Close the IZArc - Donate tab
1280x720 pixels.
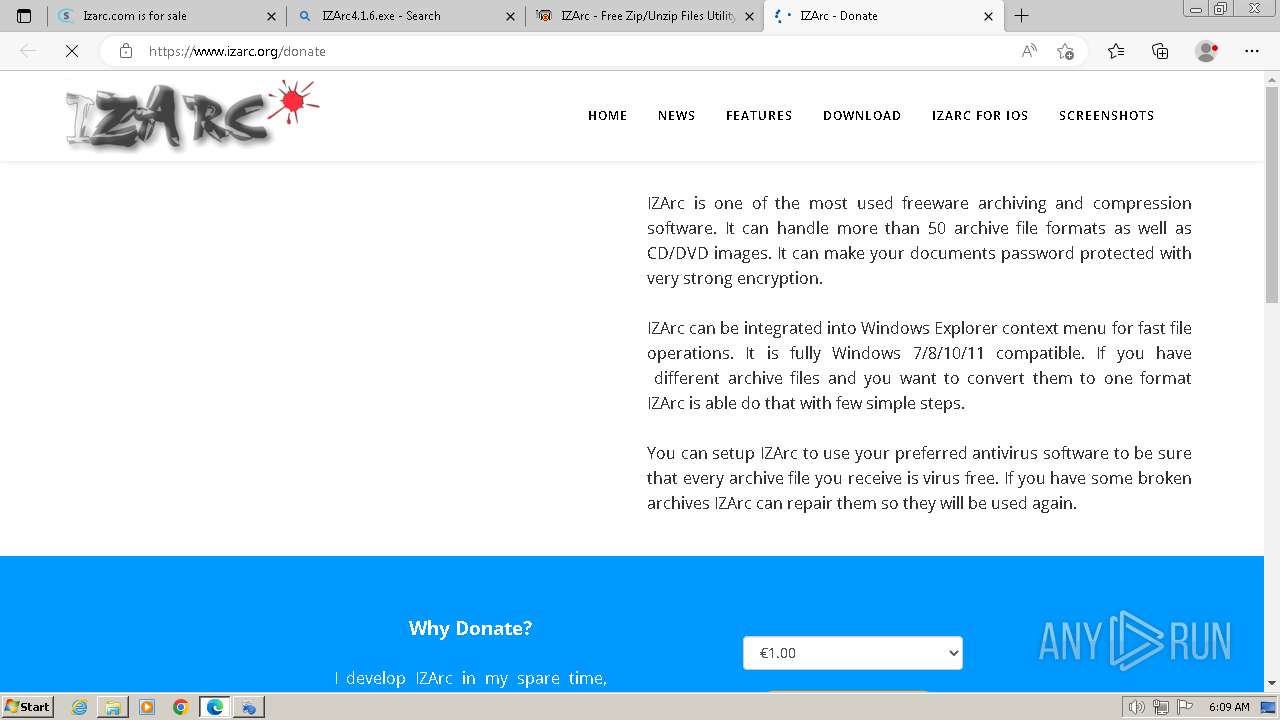(988, 16)
